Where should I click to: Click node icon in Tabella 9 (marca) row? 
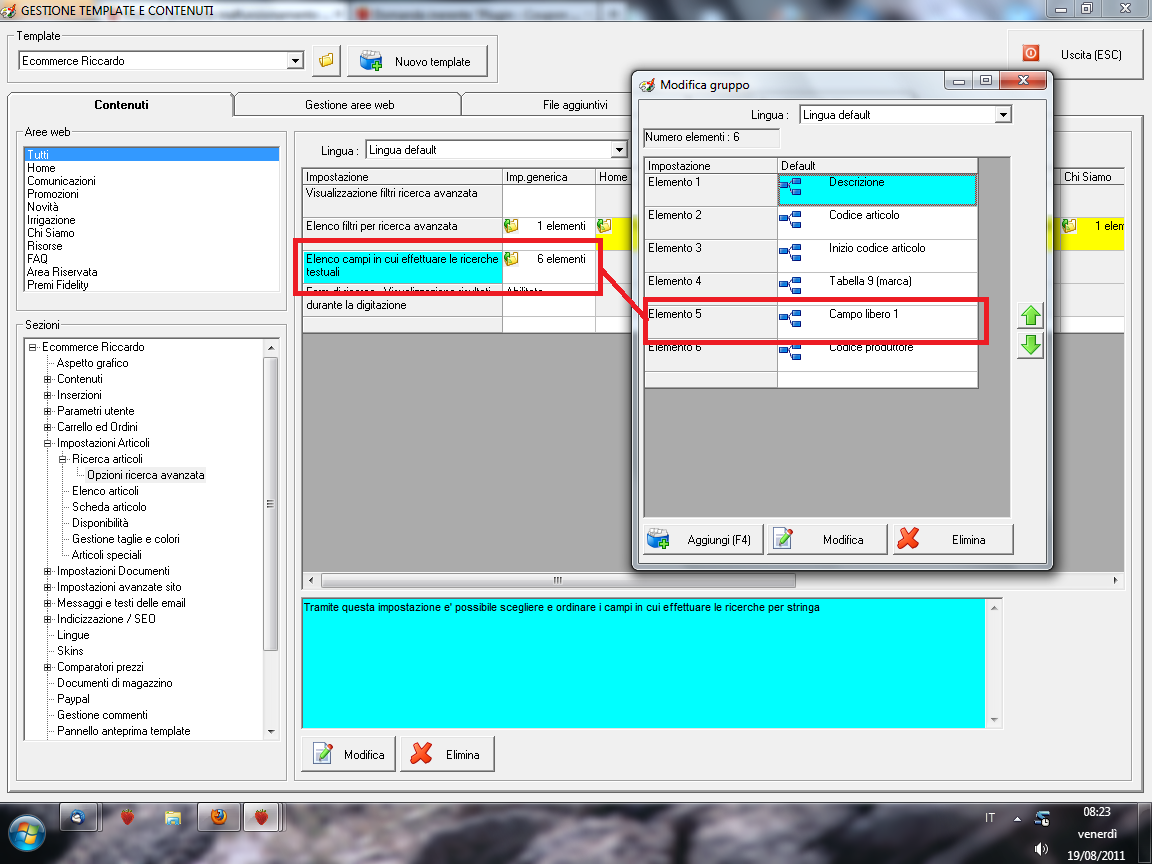[x=791, y=285]
